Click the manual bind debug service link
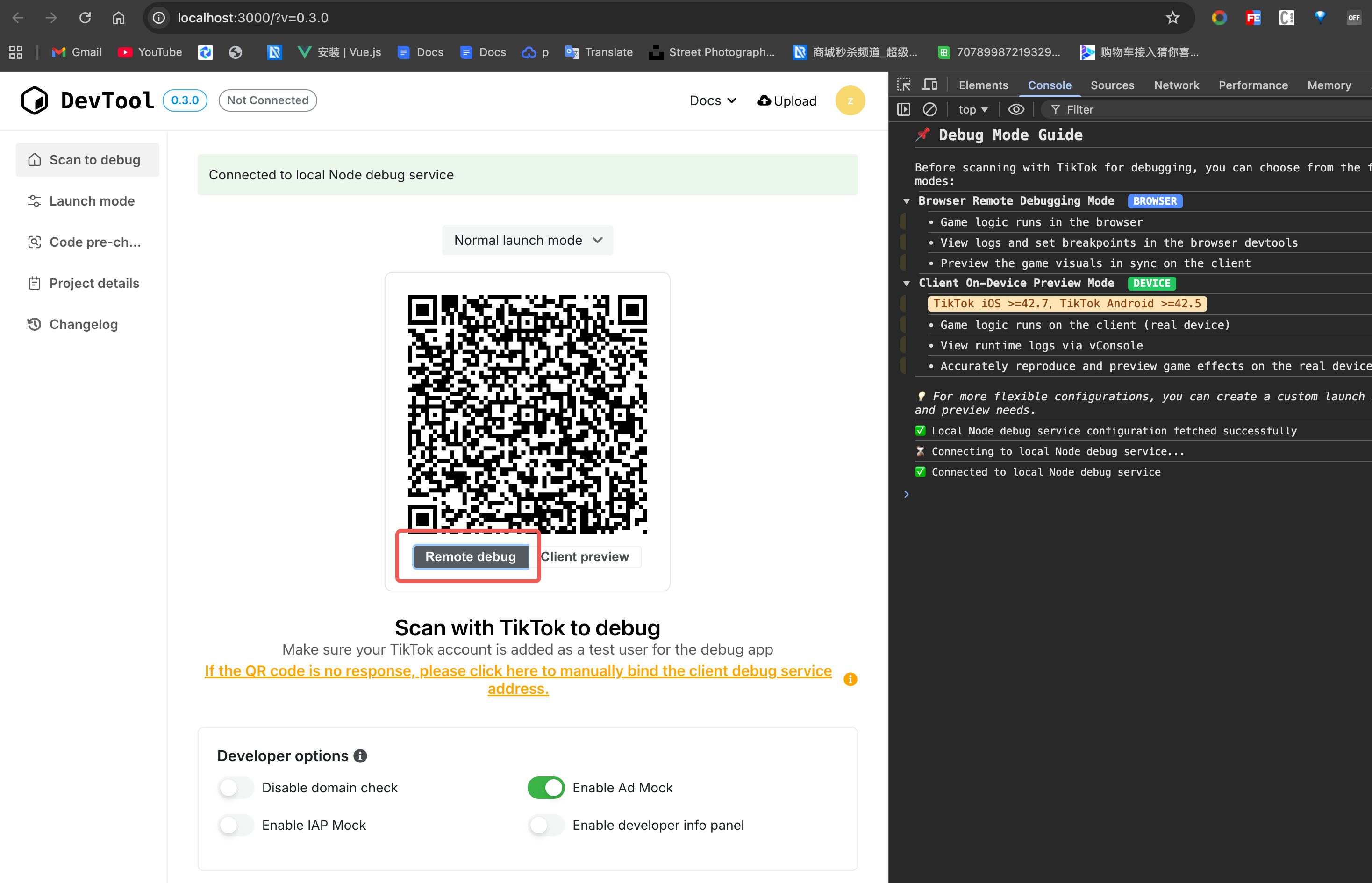Viewport: 1372px width, 883px height. (x=518, y=679)
